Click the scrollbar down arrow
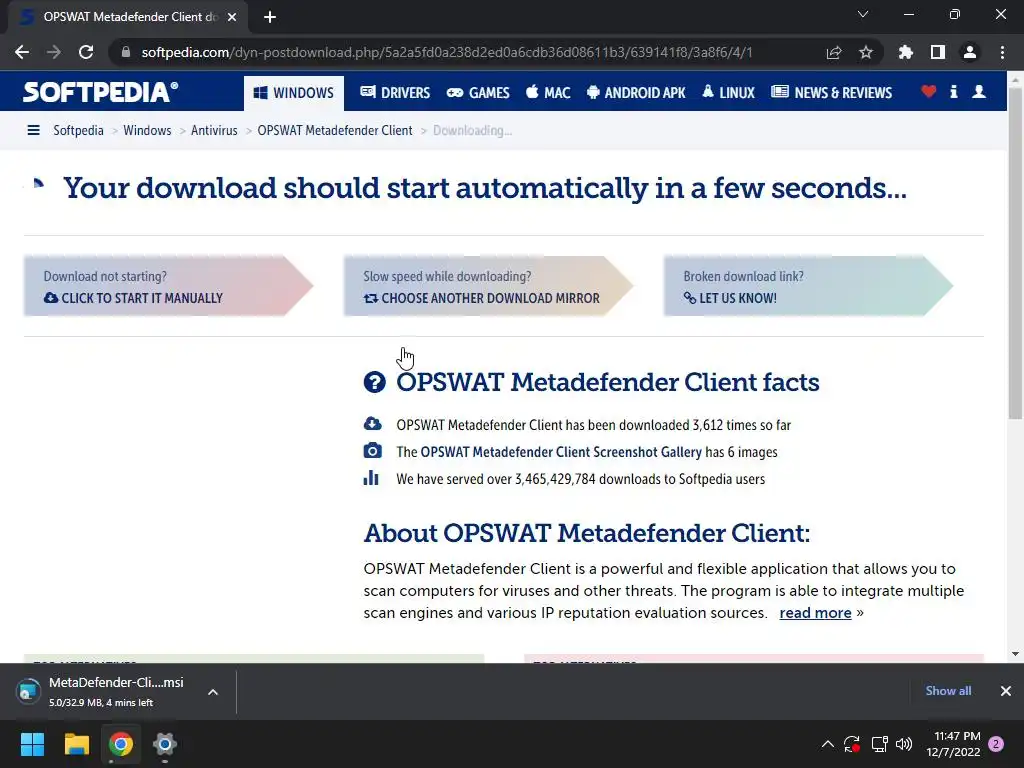The width and height of the screenshot is (1024, 768). 1015,654
